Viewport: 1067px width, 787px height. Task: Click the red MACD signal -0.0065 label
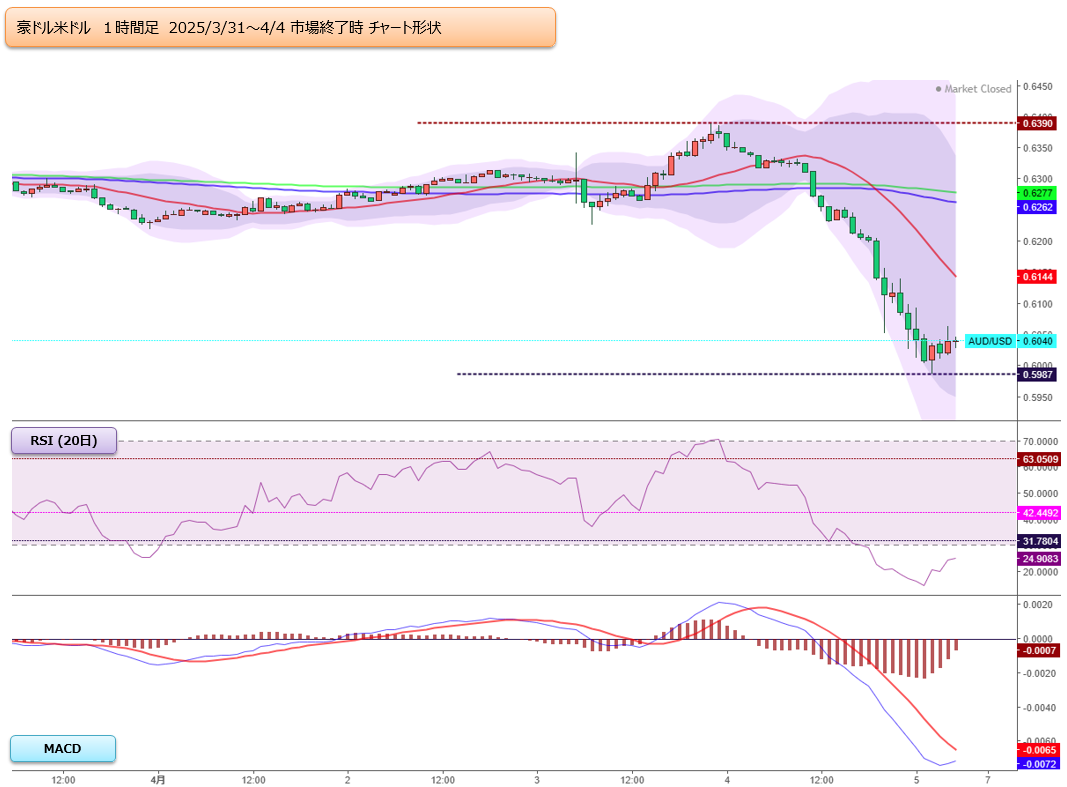click(x=1037, y=750)
